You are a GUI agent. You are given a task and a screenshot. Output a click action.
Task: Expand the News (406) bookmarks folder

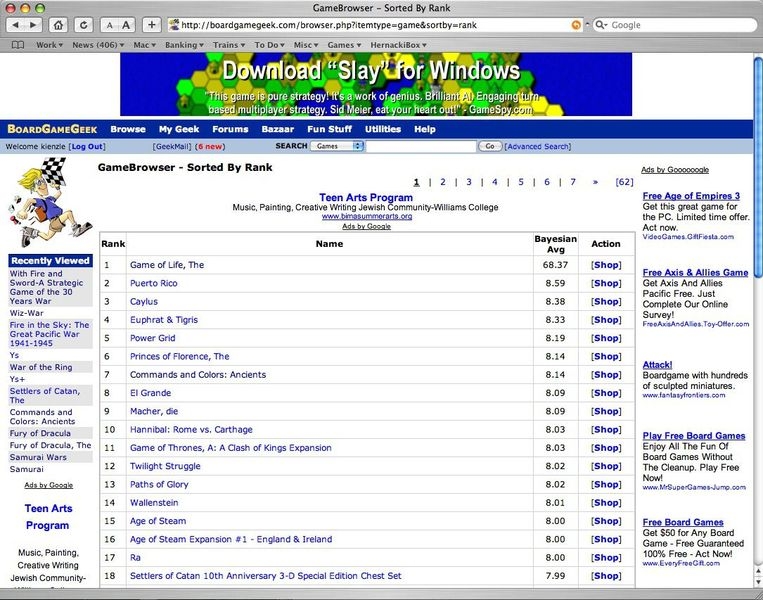[98, 45]
